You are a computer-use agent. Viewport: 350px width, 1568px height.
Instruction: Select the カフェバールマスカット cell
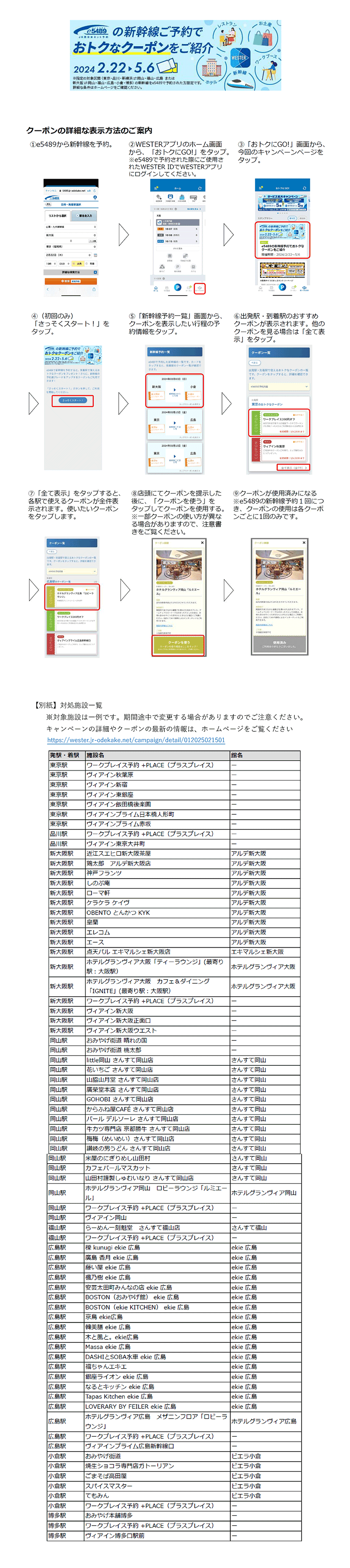157,1168
